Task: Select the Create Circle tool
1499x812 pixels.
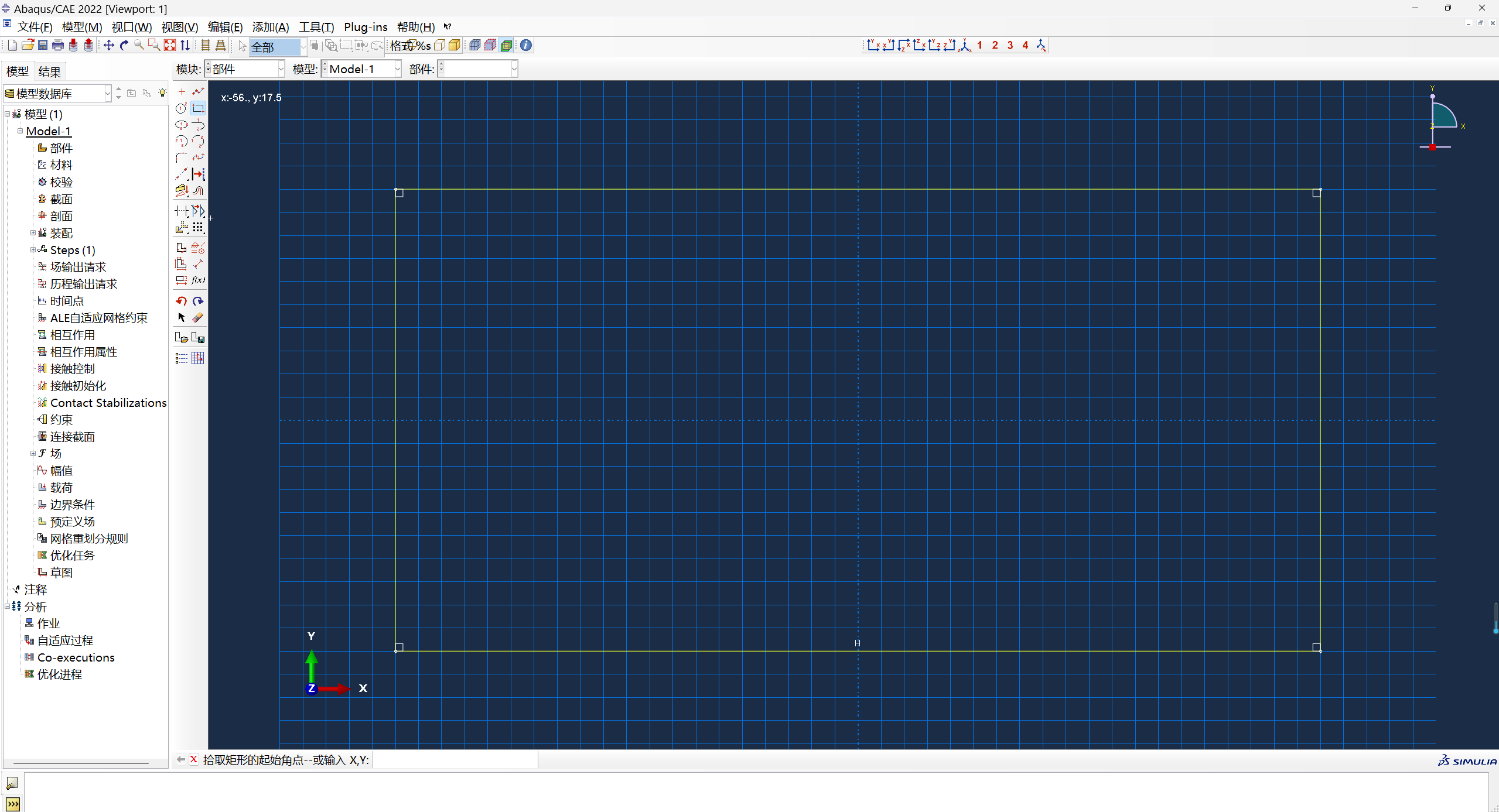Action: pyautogui.click(x=182, y=108)
